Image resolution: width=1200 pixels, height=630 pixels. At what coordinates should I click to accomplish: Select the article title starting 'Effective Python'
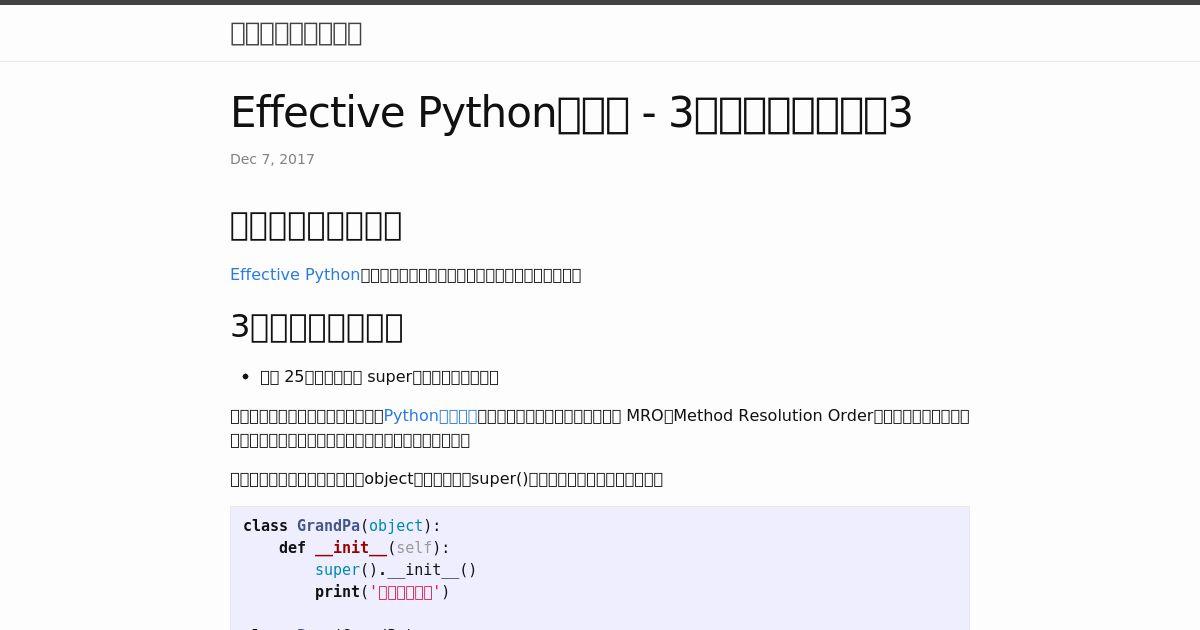tap(571, 113)
